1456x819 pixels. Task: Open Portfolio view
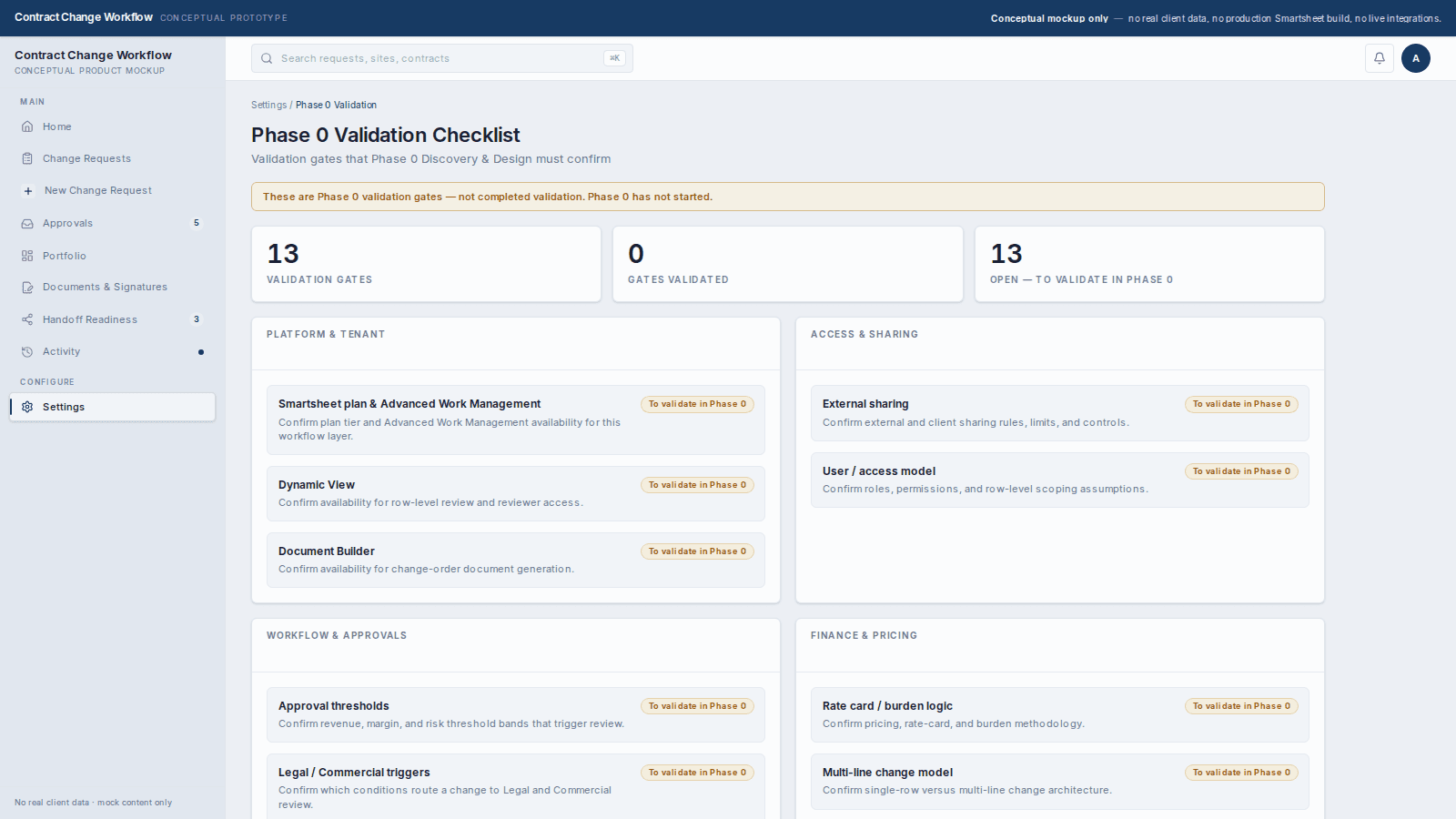pos(113,256)
